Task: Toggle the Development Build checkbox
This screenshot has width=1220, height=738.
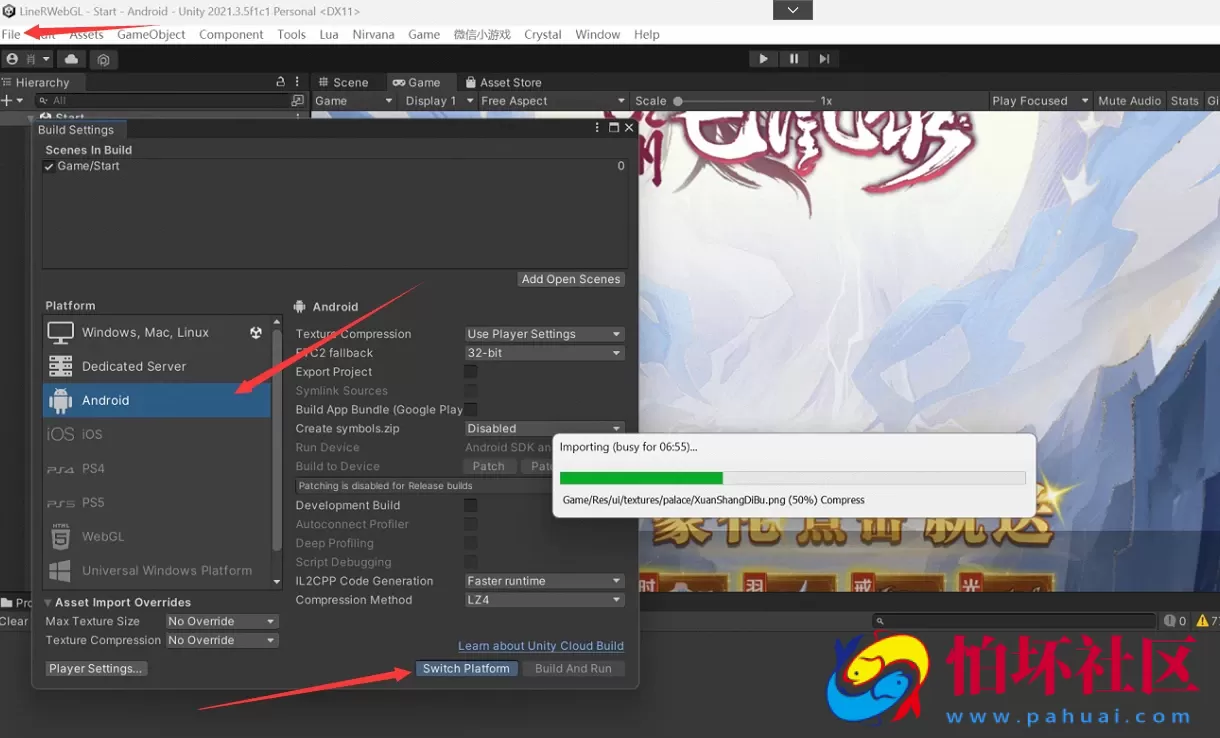Action: (470, 505)
